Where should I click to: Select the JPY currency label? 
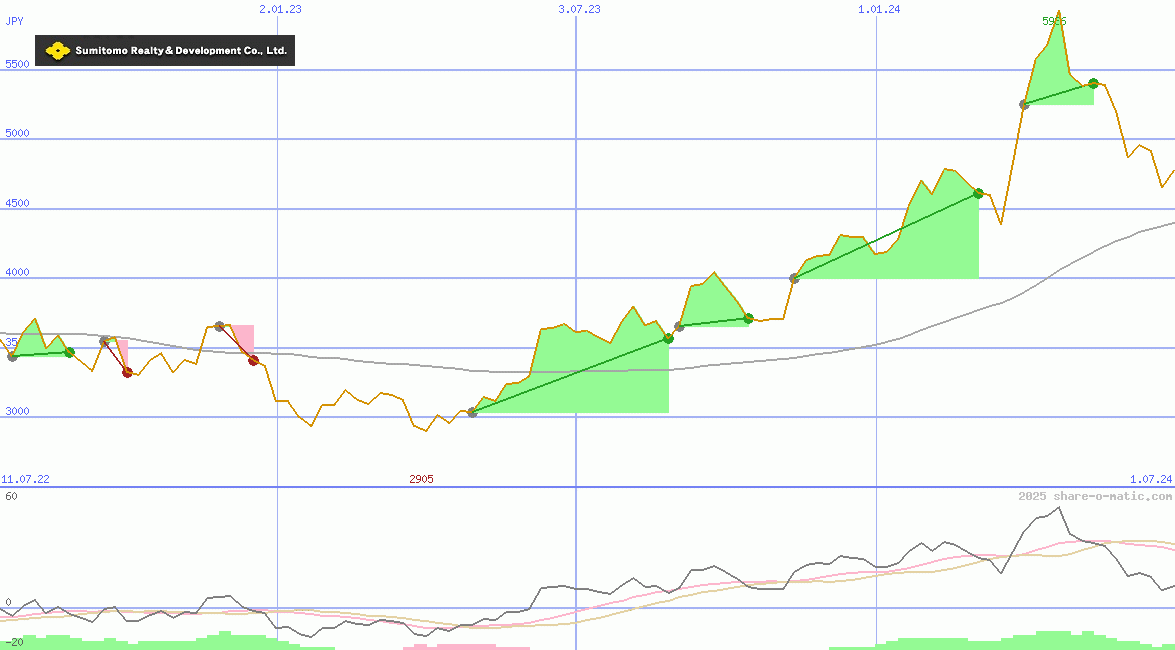(x=14, y=21)
